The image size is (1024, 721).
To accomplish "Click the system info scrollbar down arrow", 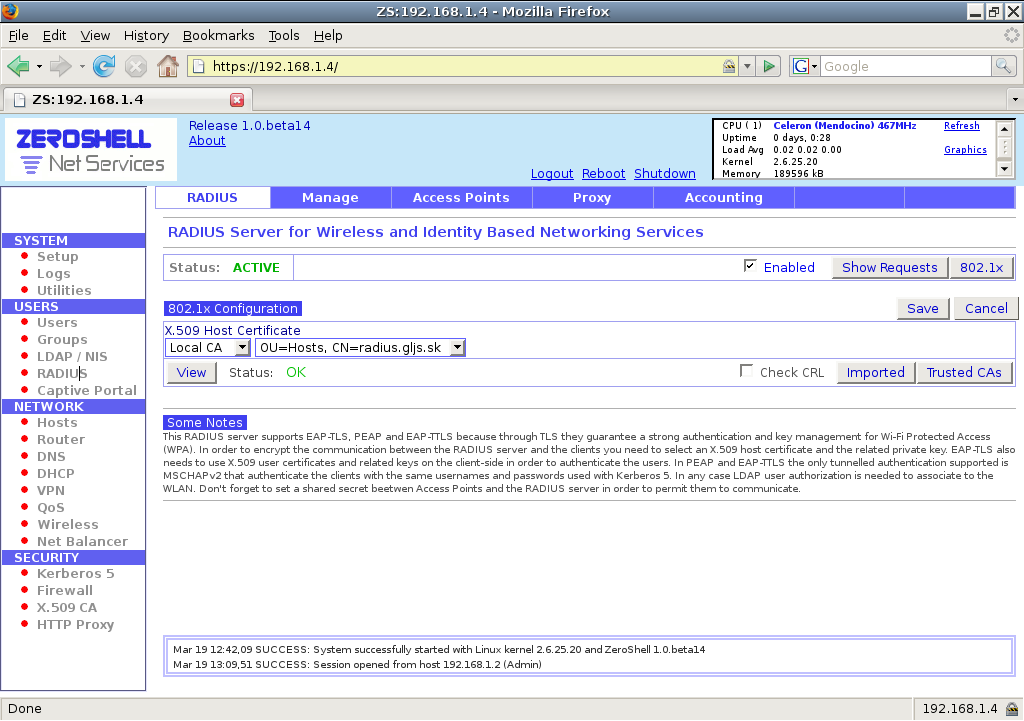I will pos(1004,168).
